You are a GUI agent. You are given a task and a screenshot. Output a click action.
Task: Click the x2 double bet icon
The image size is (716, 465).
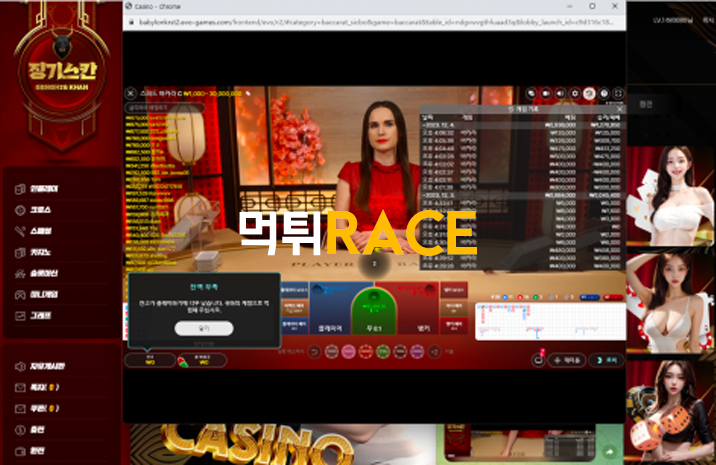pos(435,351)
